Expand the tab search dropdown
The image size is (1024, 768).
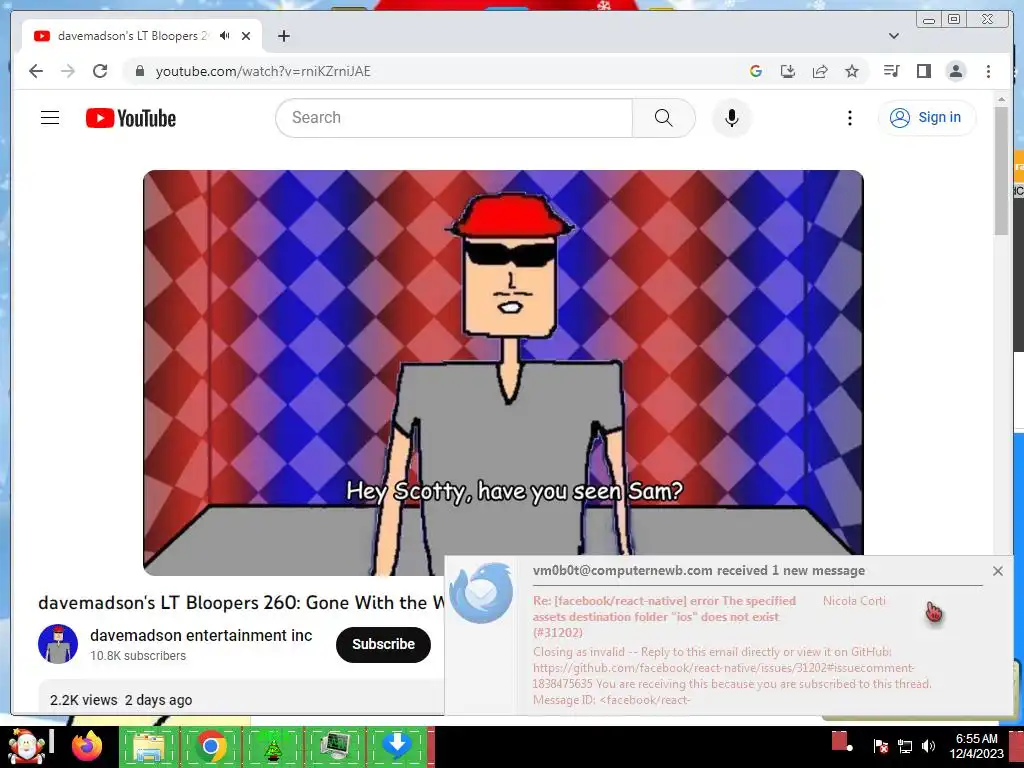(x=893, y=36)
